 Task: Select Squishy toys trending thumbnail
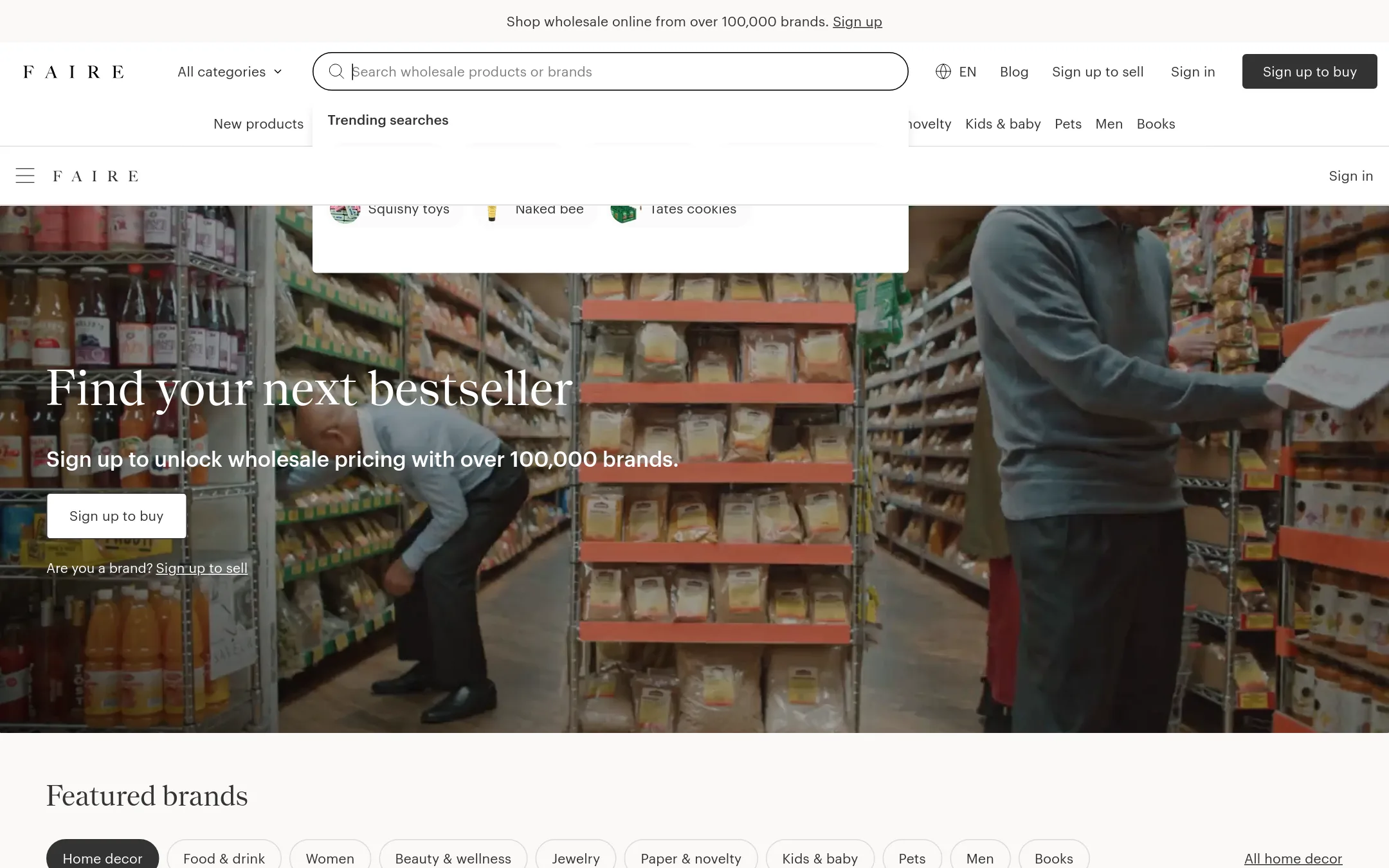tap(345, 213)
